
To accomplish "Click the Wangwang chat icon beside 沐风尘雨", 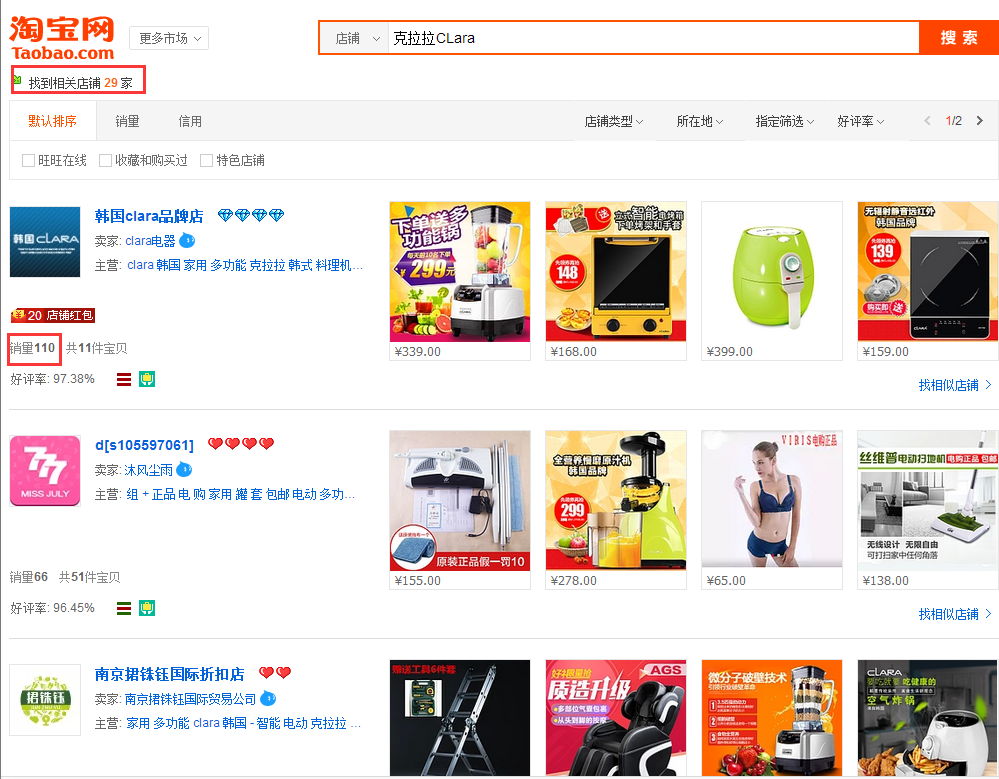I will pos(184,469).
